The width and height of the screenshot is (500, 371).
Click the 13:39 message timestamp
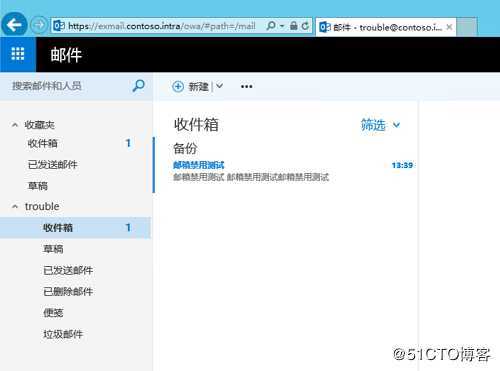coord(402,165)
